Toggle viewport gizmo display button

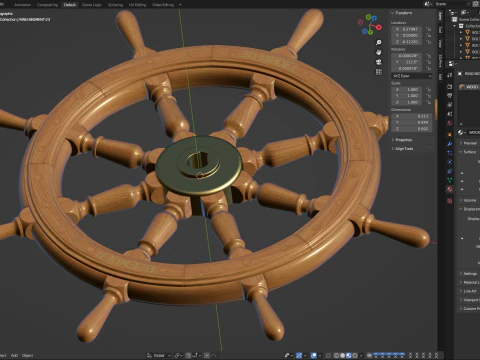click(299, 355)
